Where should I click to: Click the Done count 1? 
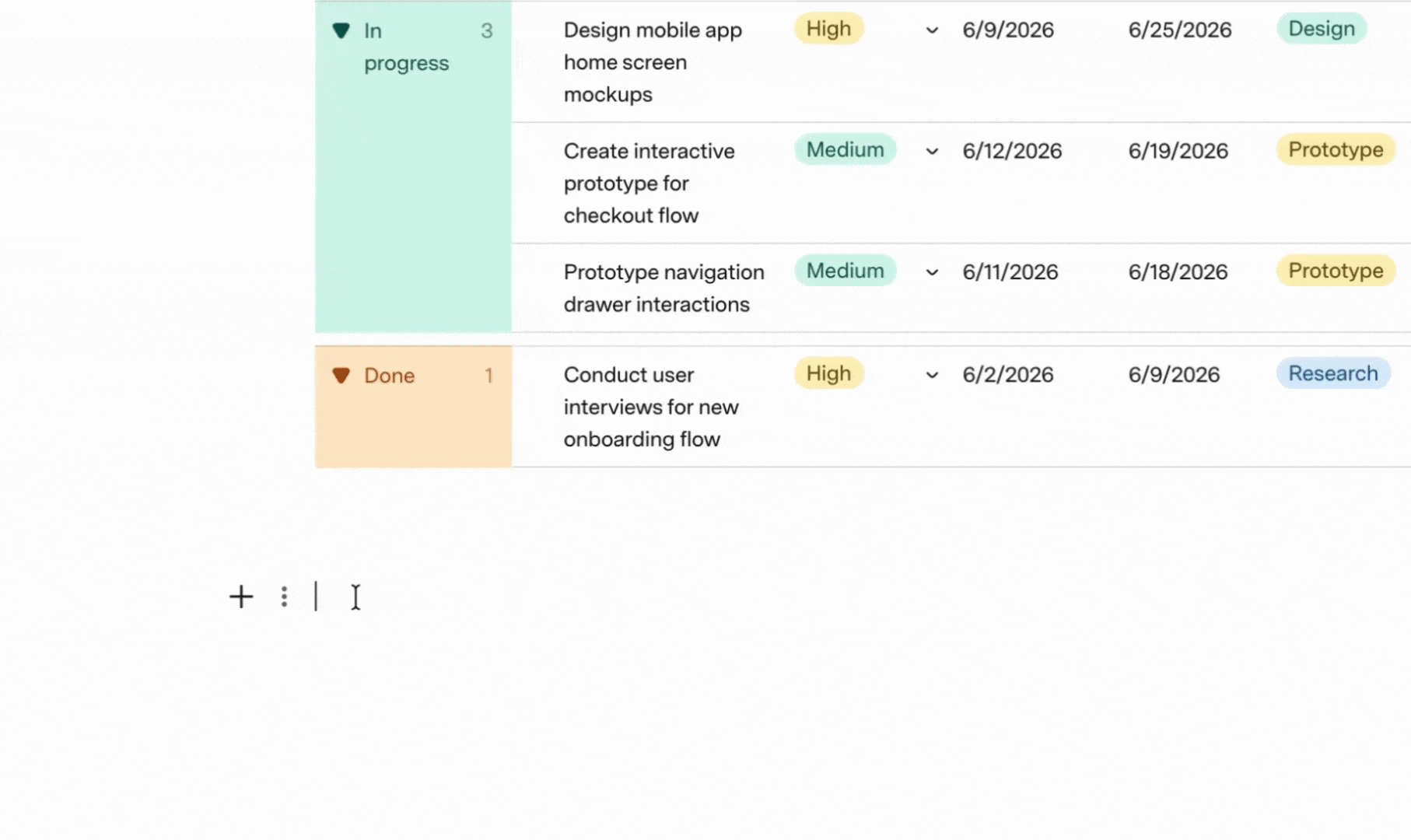[x=488, y=376]
